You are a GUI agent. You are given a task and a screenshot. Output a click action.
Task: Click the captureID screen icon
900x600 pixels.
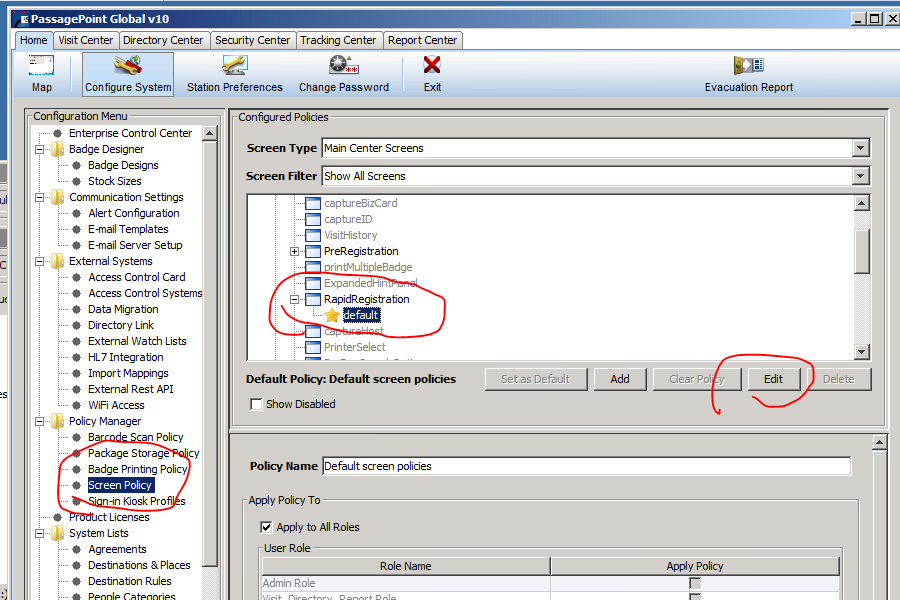click(313, 219)
